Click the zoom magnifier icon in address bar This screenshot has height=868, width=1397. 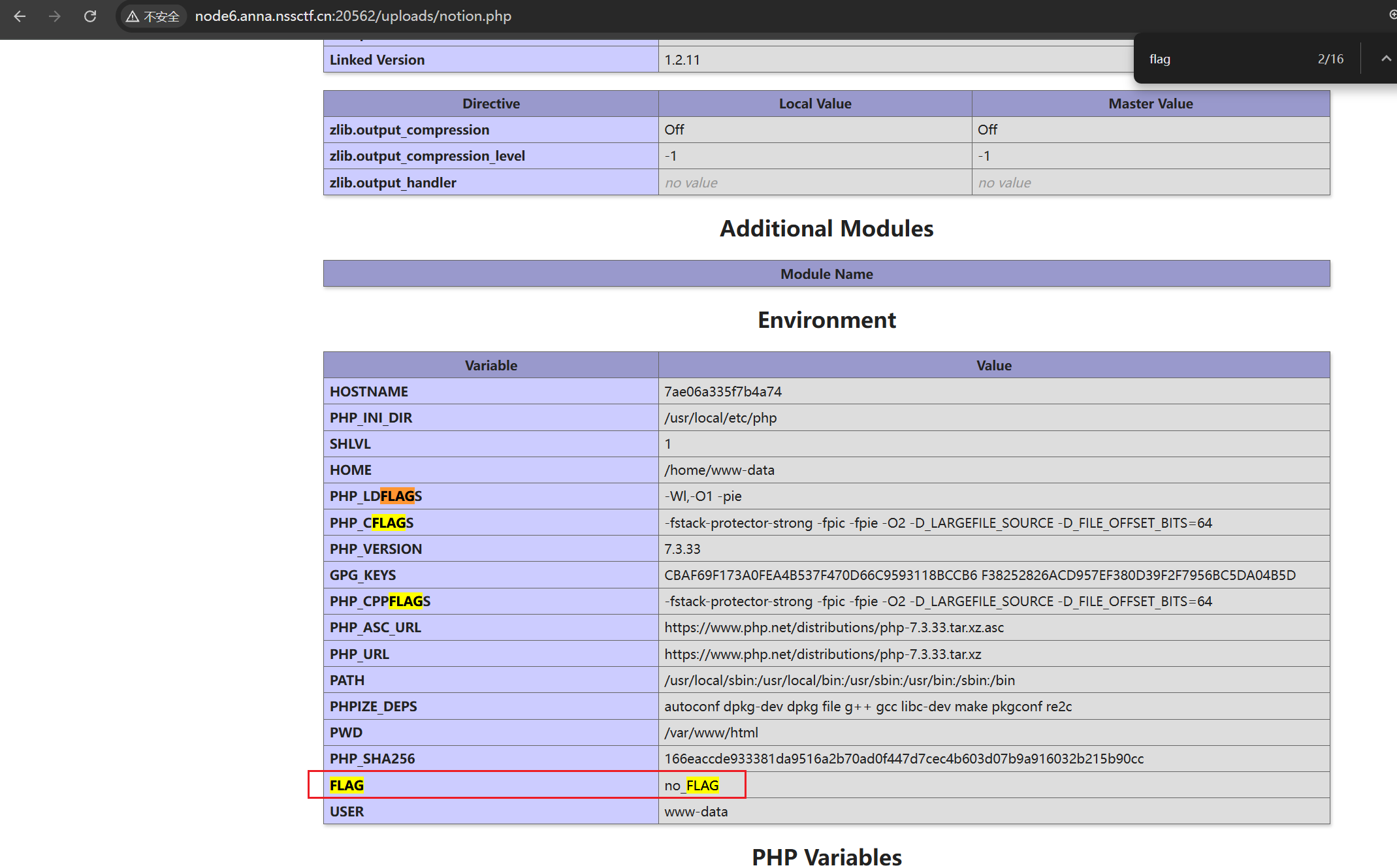click(x=1392, y=15)
